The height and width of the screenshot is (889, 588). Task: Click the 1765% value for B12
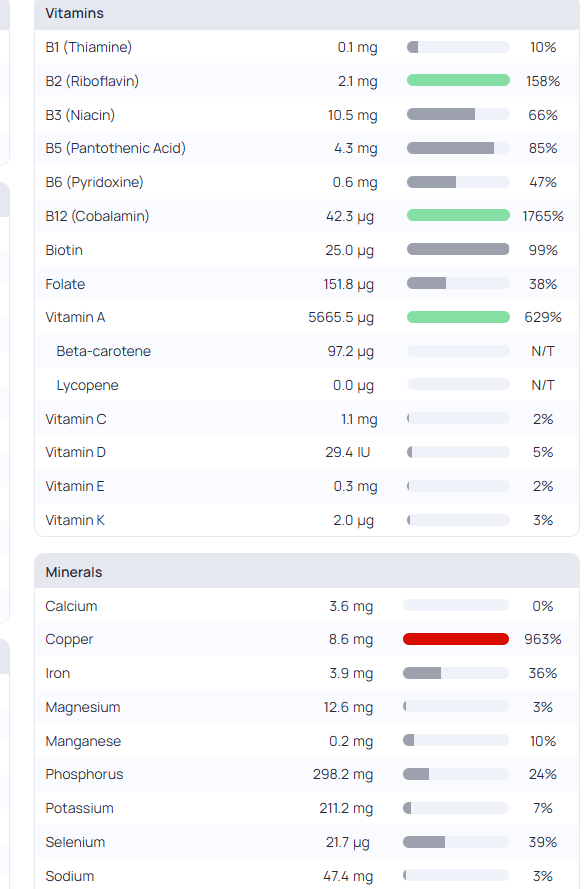(x=543, y=216)
